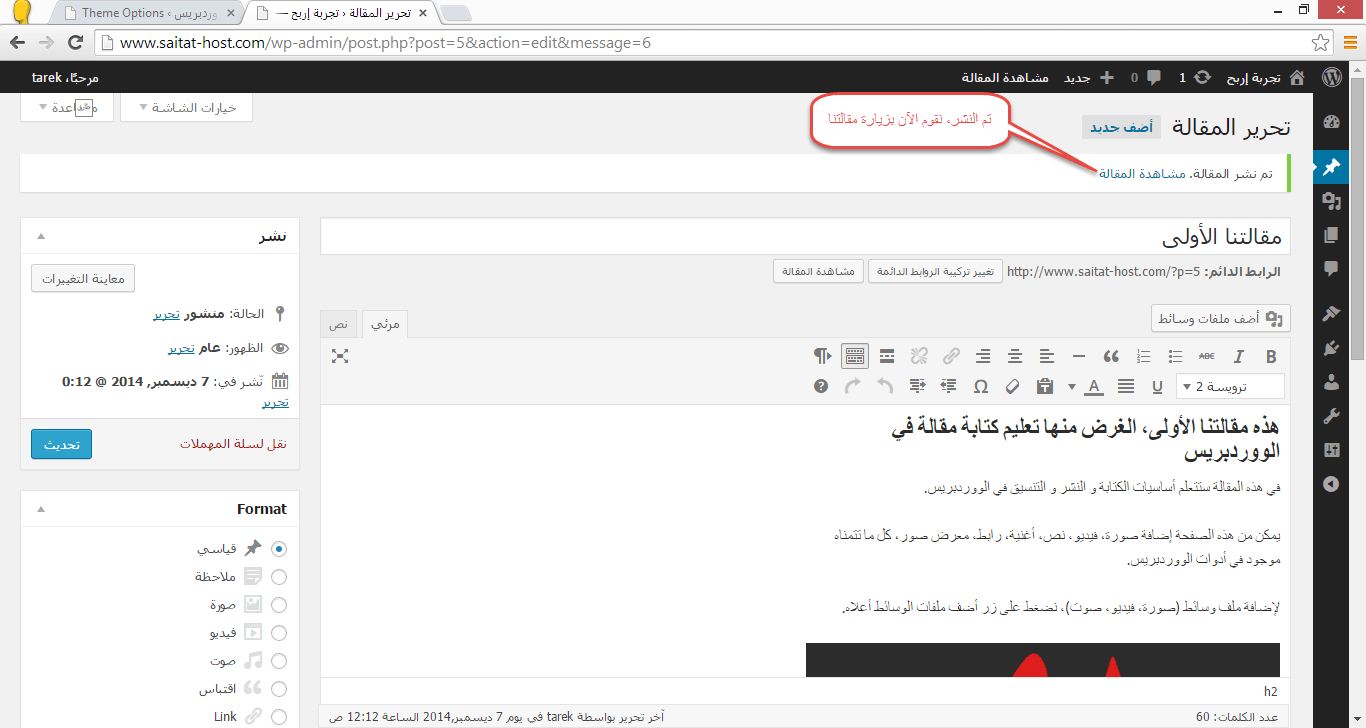Image resolution: width=1366 pixels, height=728 pixels.
Task: Click the Chrome reload page button
Action: [74, 43]
